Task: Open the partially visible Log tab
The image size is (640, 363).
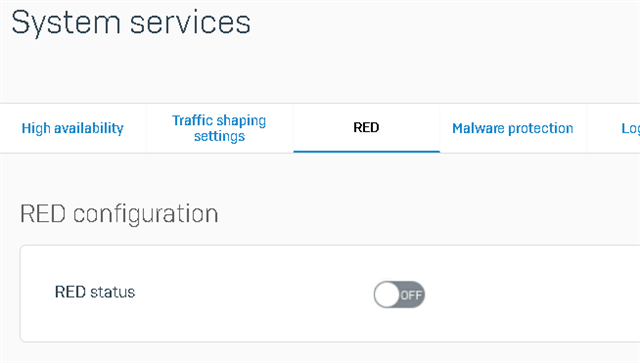Action: coord(630,129)
